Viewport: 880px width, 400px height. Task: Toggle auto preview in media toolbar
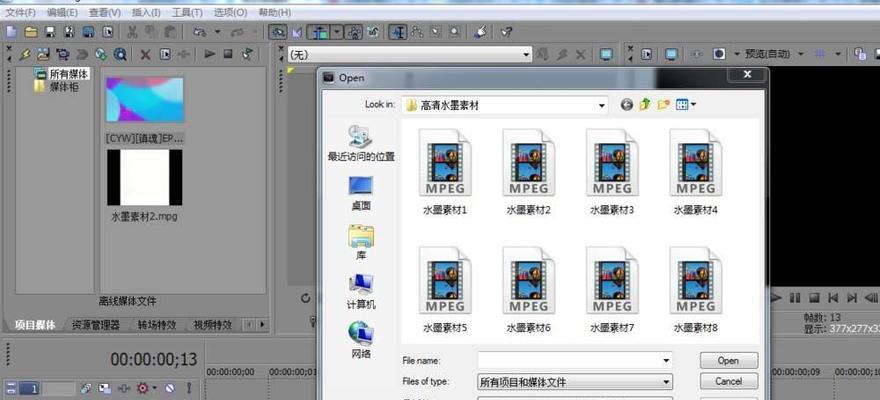[248, 54]
